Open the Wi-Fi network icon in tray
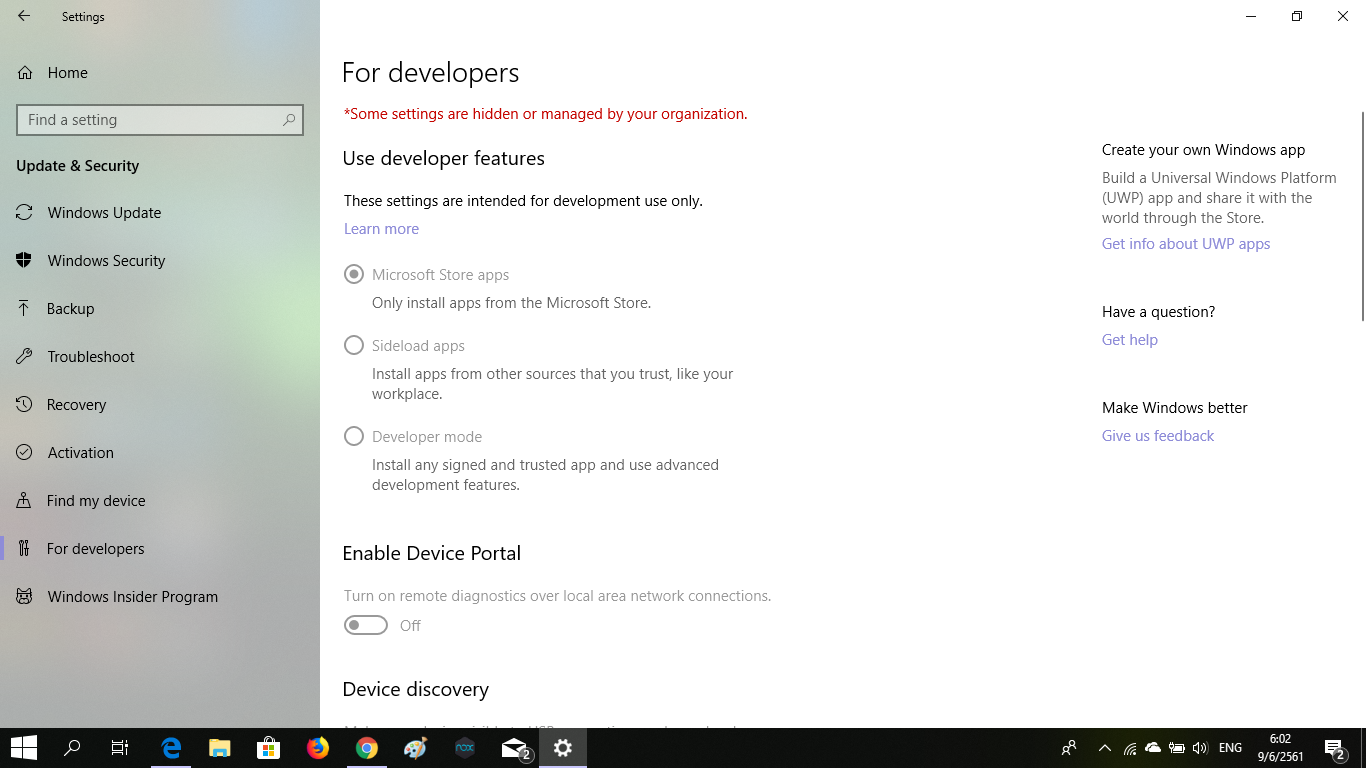This screenshot has height=768, width=1366. point(1130,748)
